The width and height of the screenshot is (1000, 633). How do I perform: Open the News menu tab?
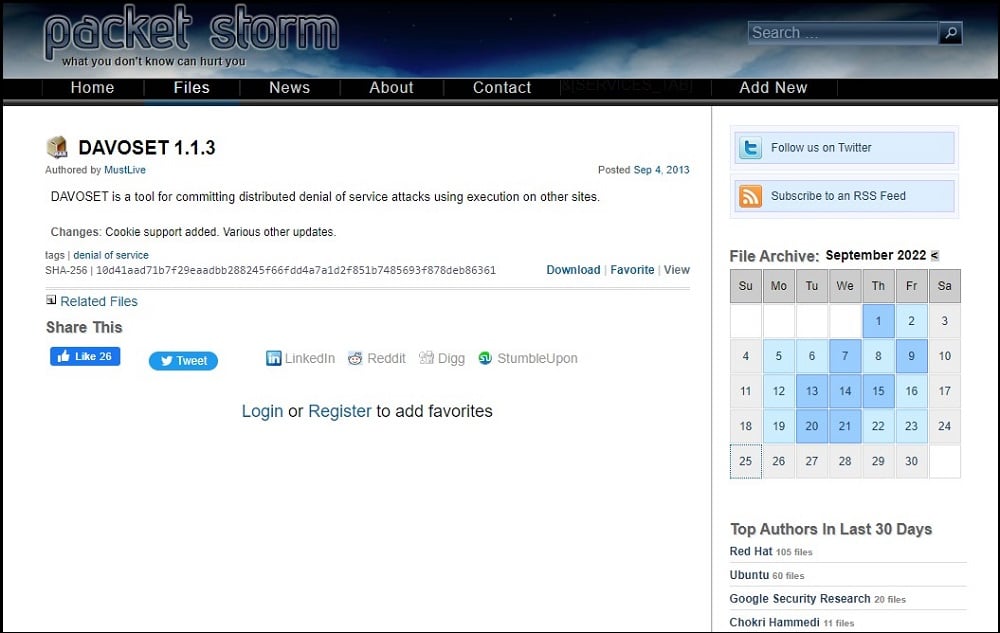pos(289,88)
